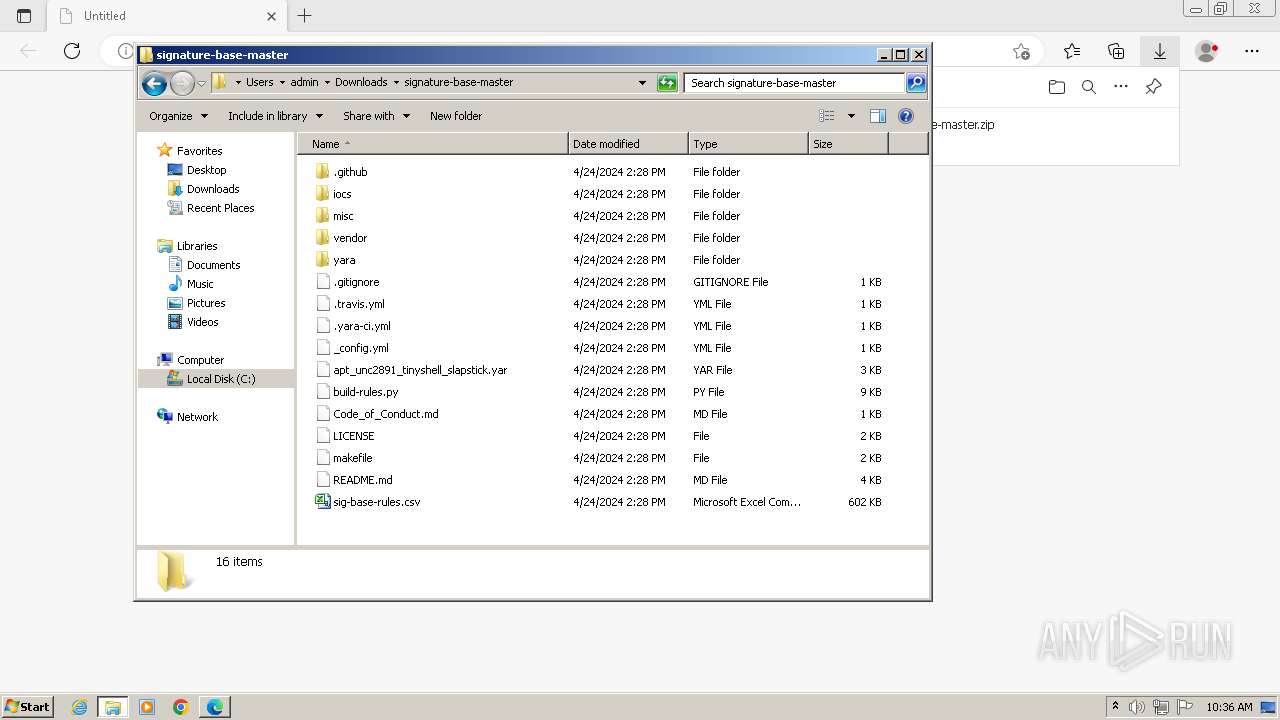
Task: Refresh the signature-base-master folder view
Action: (667, 83)
